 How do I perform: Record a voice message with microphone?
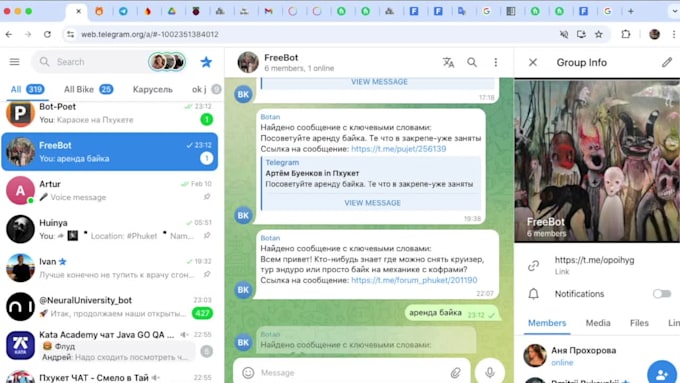490,372
